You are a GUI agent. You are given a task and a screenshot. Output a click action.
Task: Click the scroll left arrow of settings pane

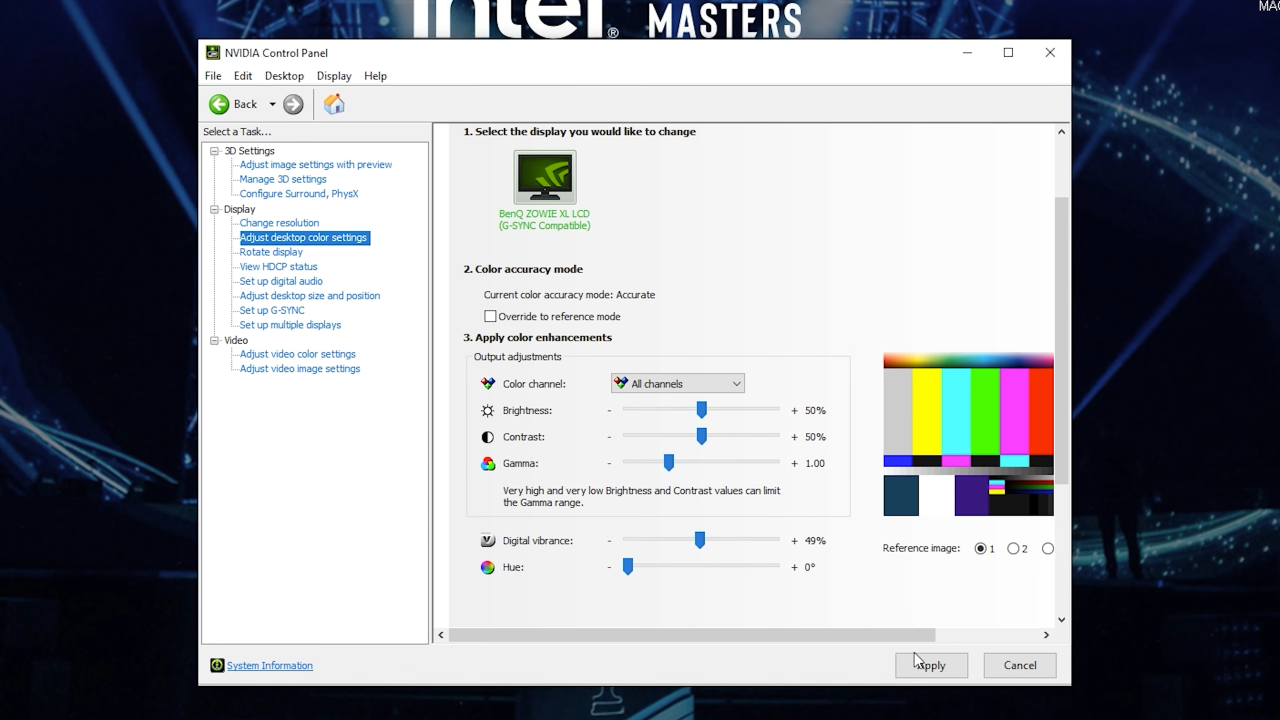[441, 635]
